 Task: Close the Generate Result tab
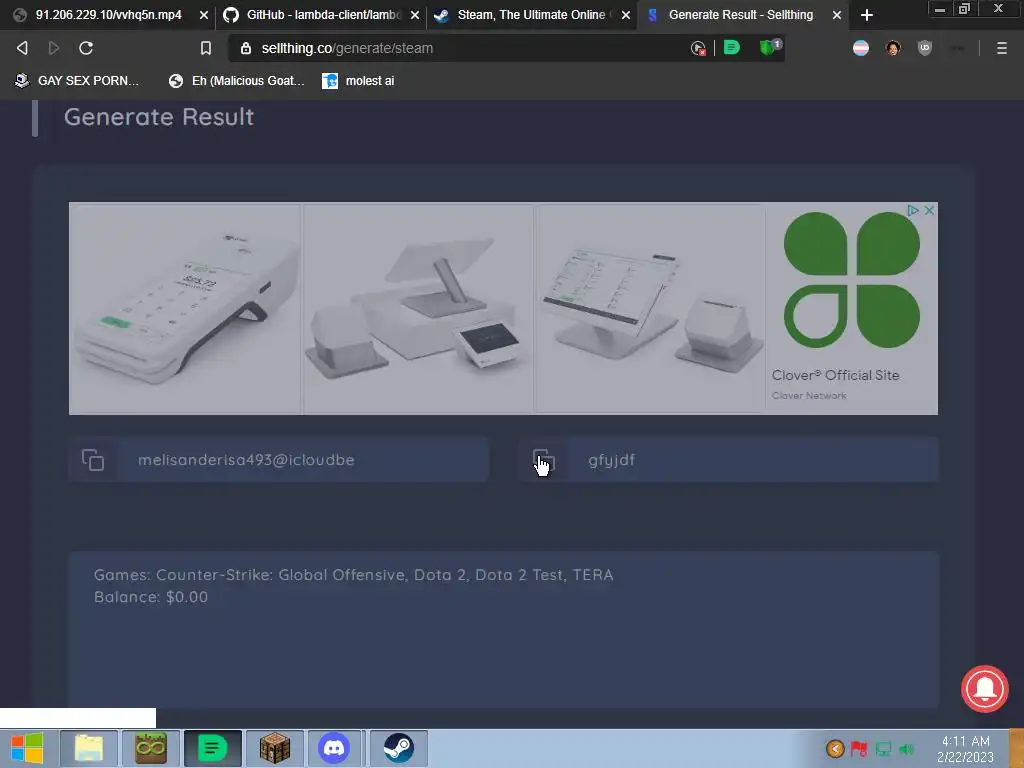coord(837,15)
